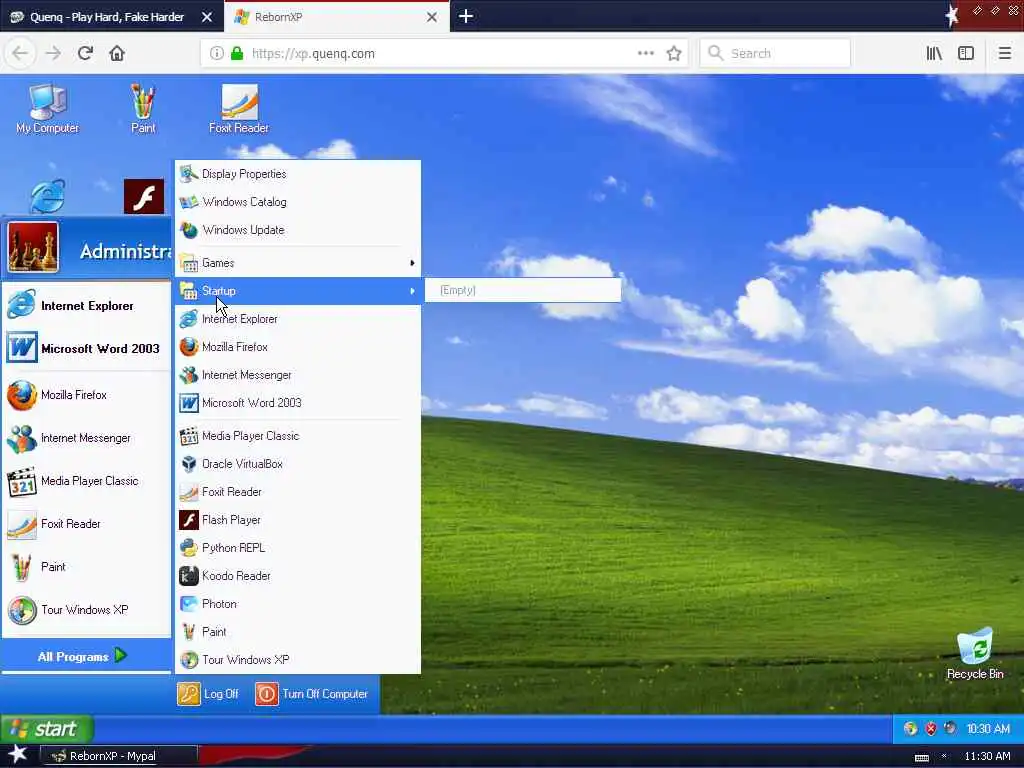
Task: Reload the current page
Action: (x=85, y=53)
